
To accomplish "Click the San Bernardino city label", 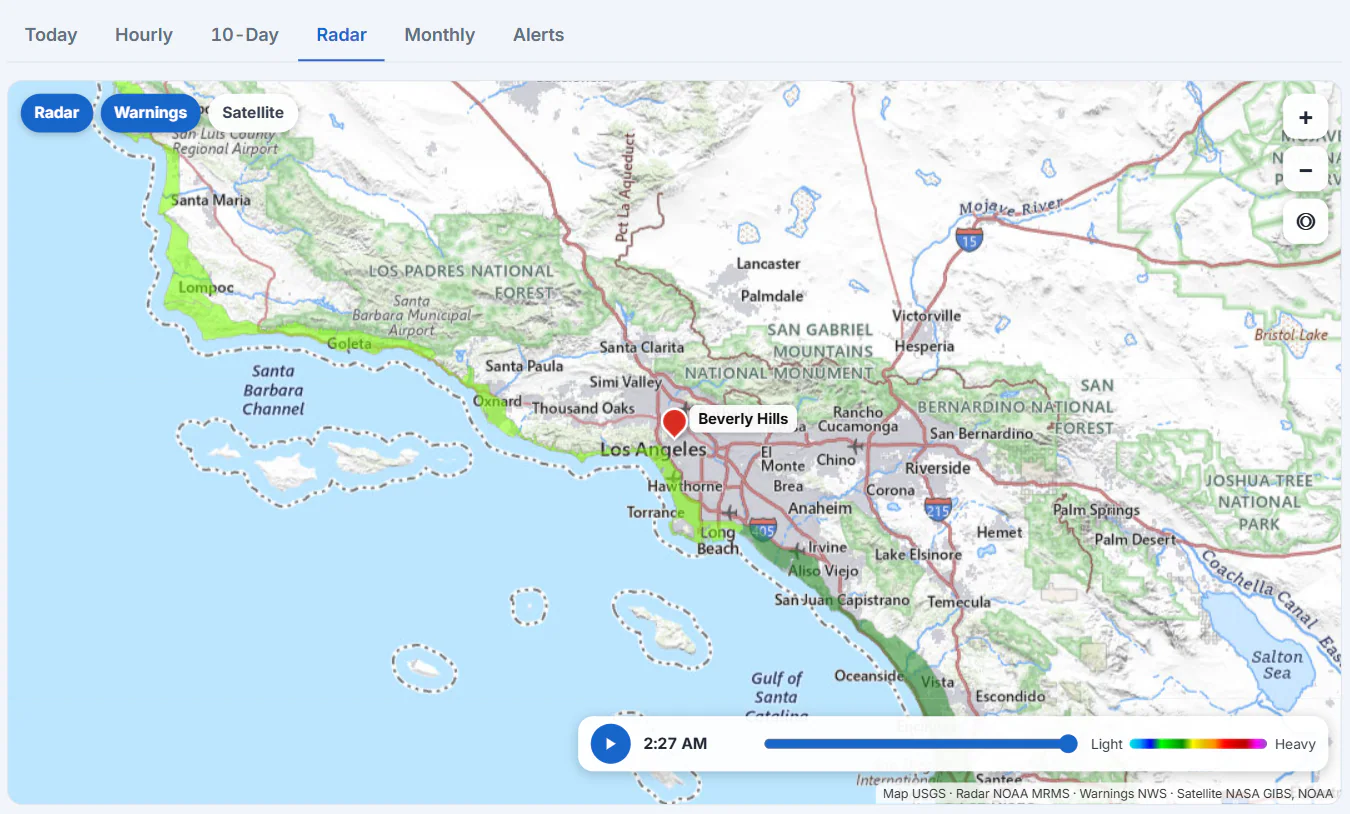I will (981, 434).
